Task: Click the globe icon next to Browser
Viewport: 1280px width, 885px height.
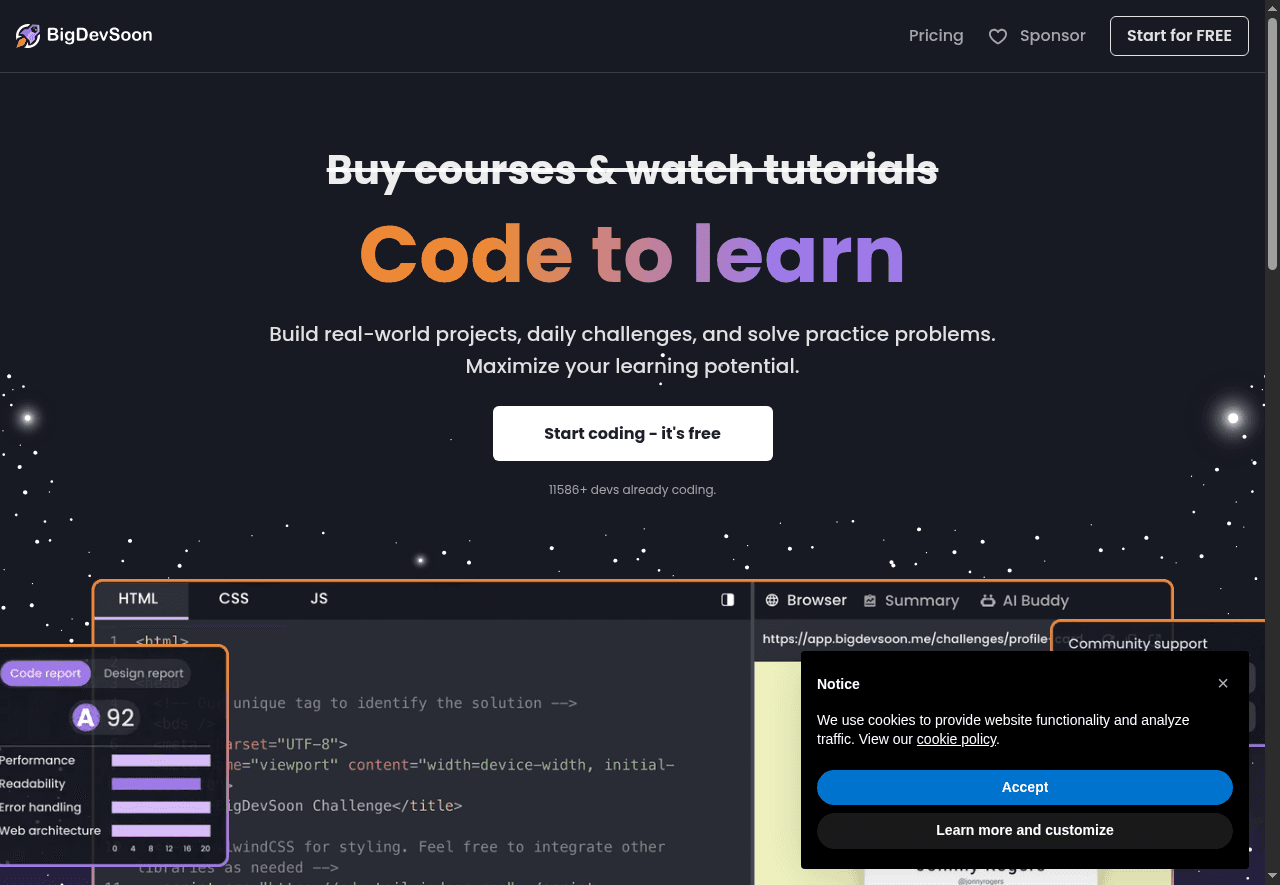Action: 772,601
